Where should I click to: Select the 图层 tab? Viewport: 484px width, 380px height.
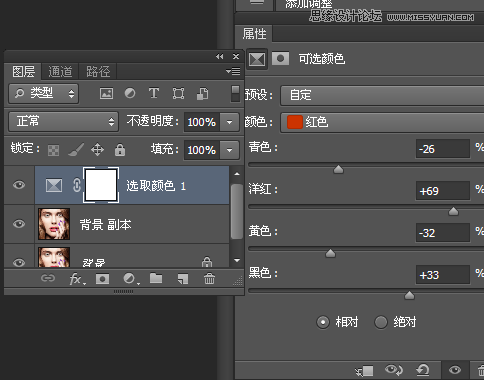point(23,71)
